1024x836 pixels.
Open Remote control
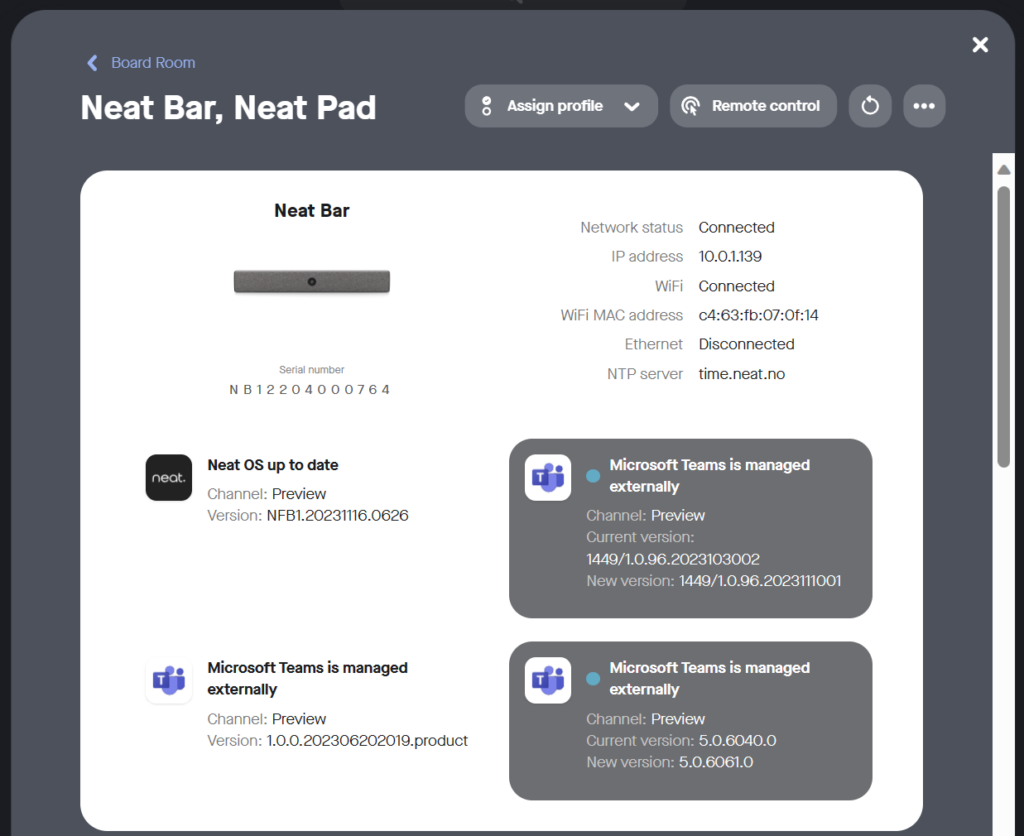[x=753, y=106]
